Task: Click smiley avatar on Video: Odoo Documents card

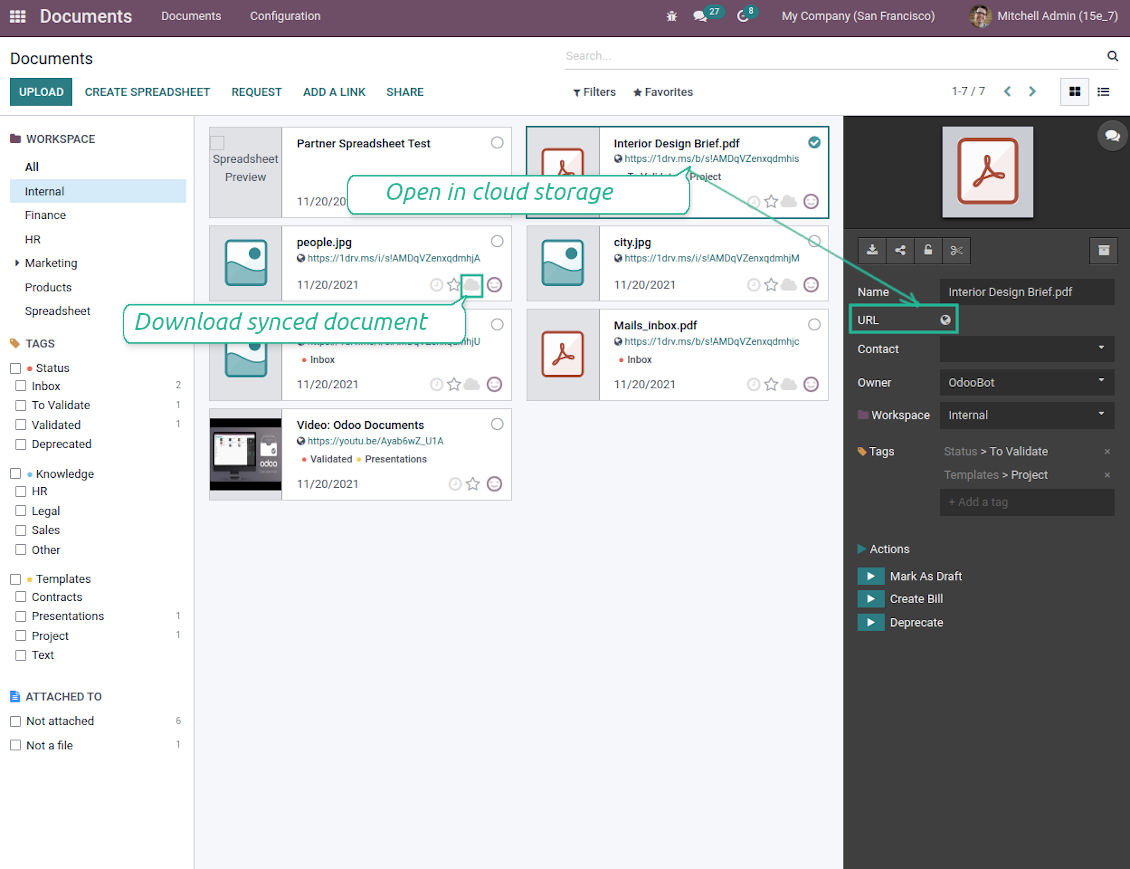Action: tap(494, 483)
